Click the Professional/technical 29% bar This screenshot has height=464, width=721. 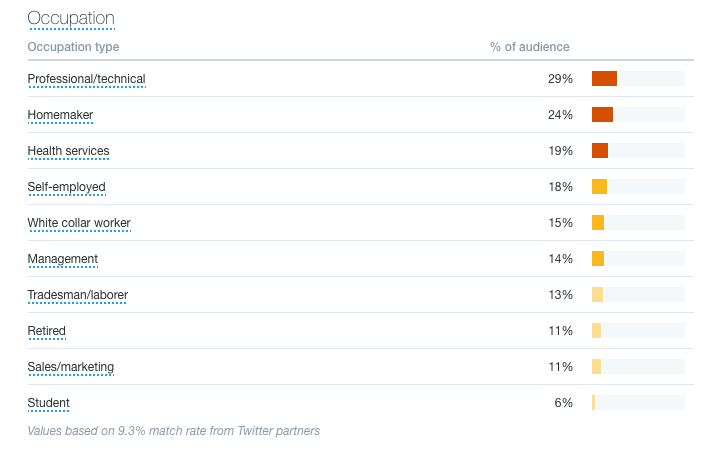coord(605,79)
